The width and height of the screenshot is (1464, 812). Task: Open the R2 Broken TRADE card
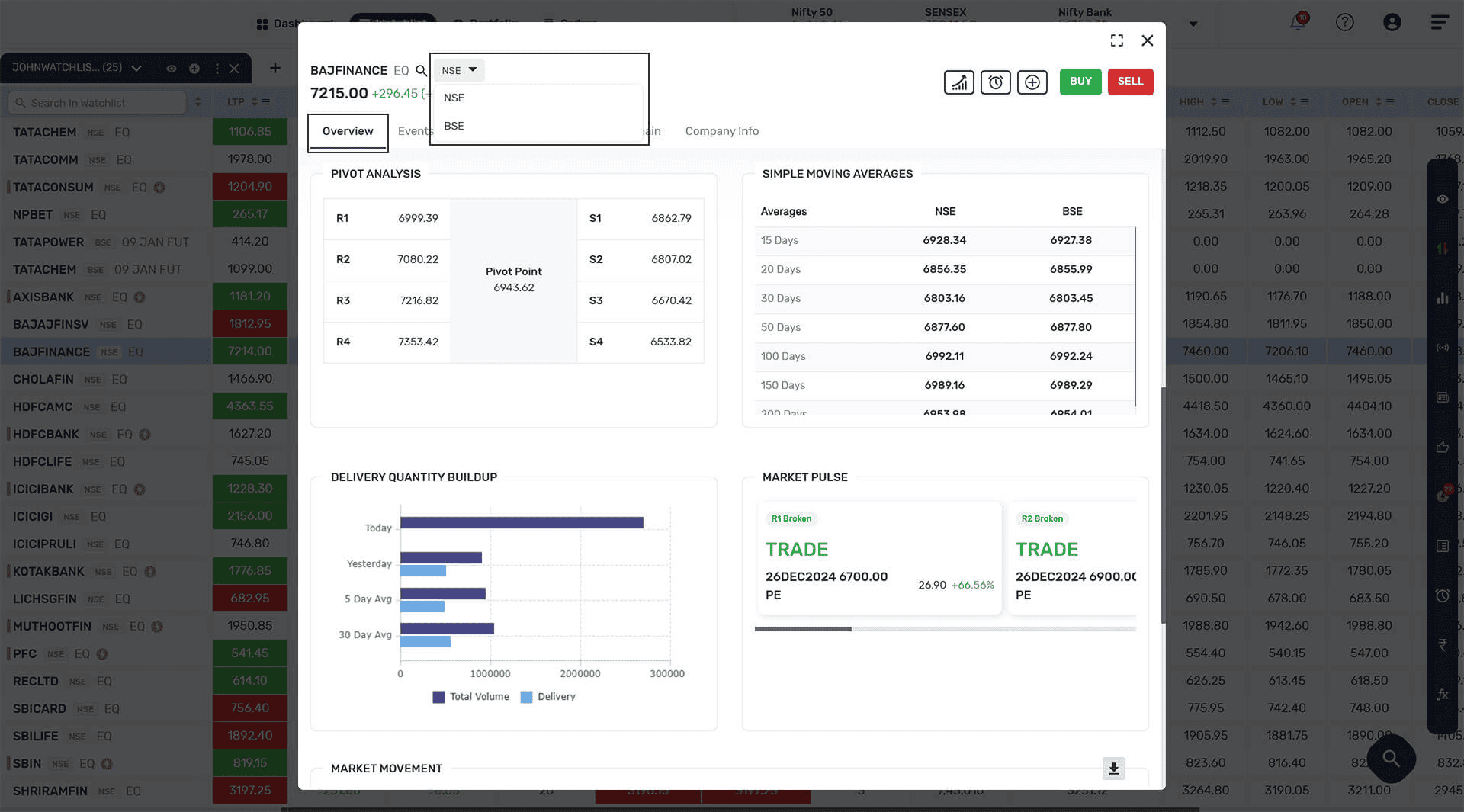point(1072,558)
